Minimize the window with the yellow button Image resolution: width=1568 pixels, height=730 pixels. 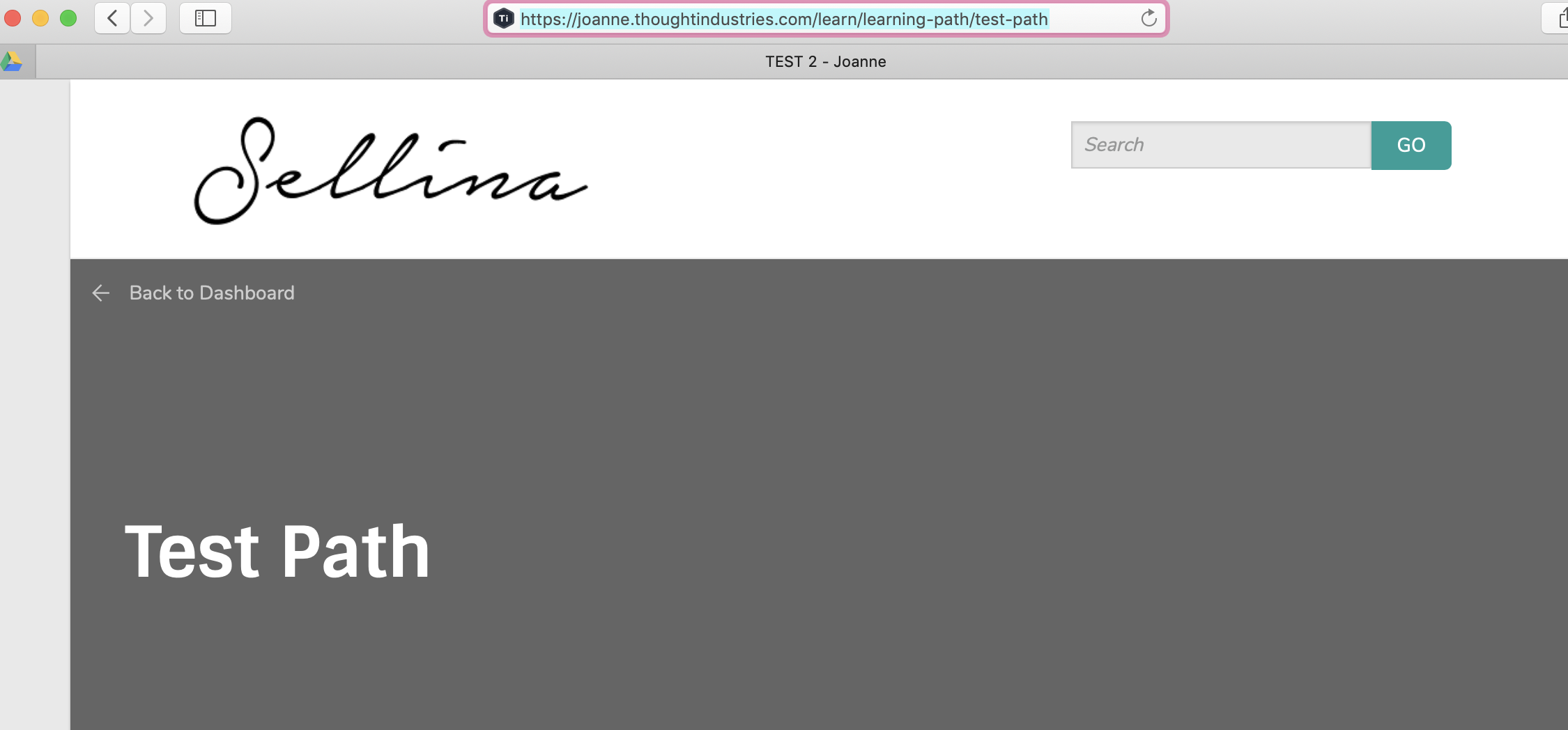(40, 18)
